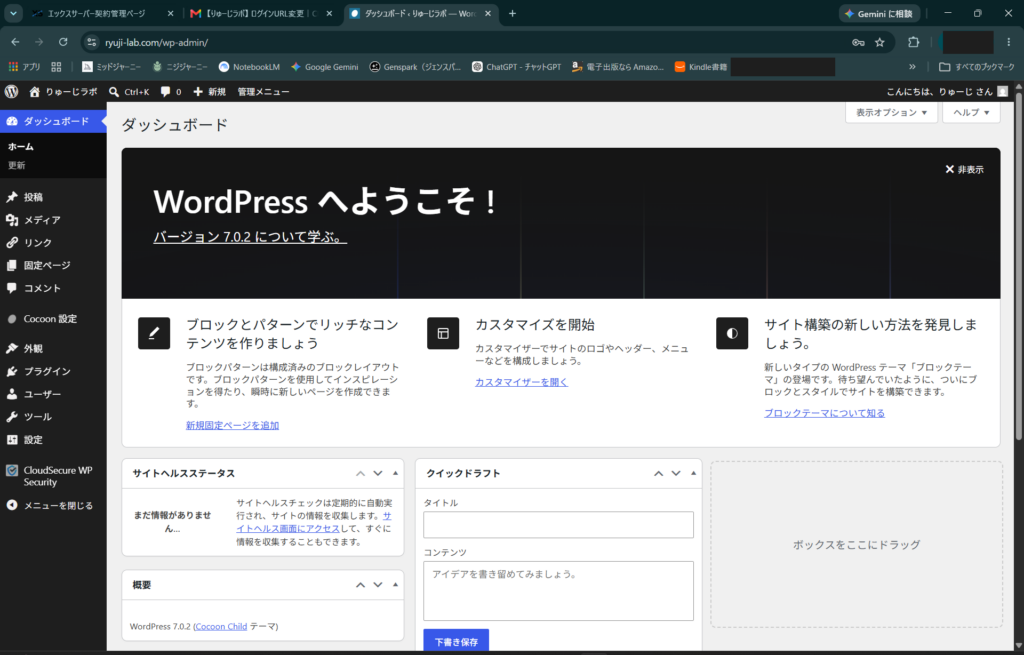Click Cocoon Child theme link
The height and width of the screenshot is (655, 1024).
coord(221,626)
